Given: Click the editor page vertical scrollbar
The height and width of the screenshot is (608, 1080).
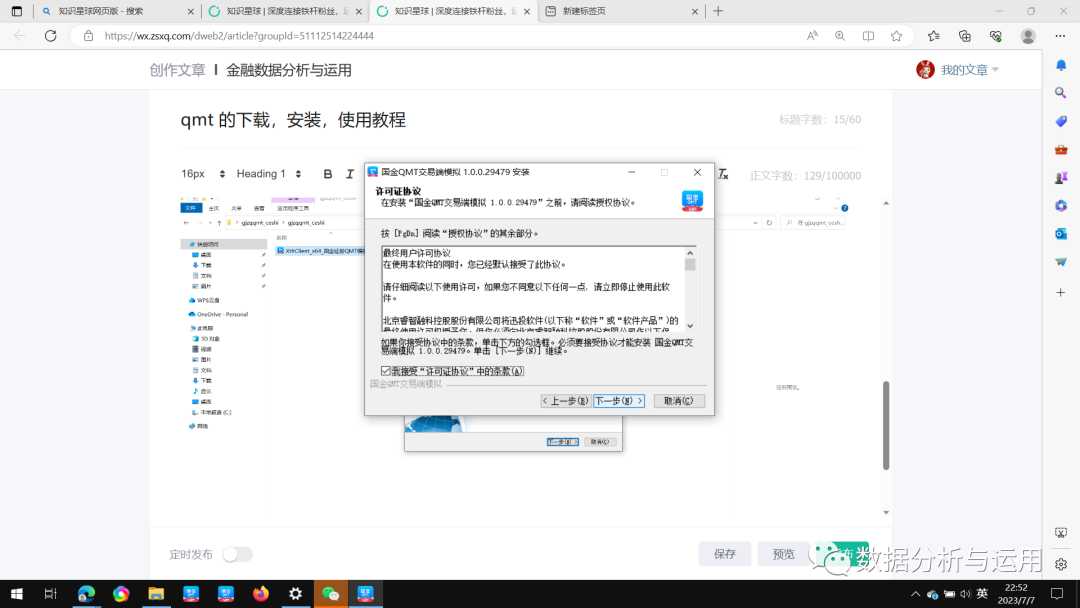Looking at the screenshot, I should coord(886,425).
